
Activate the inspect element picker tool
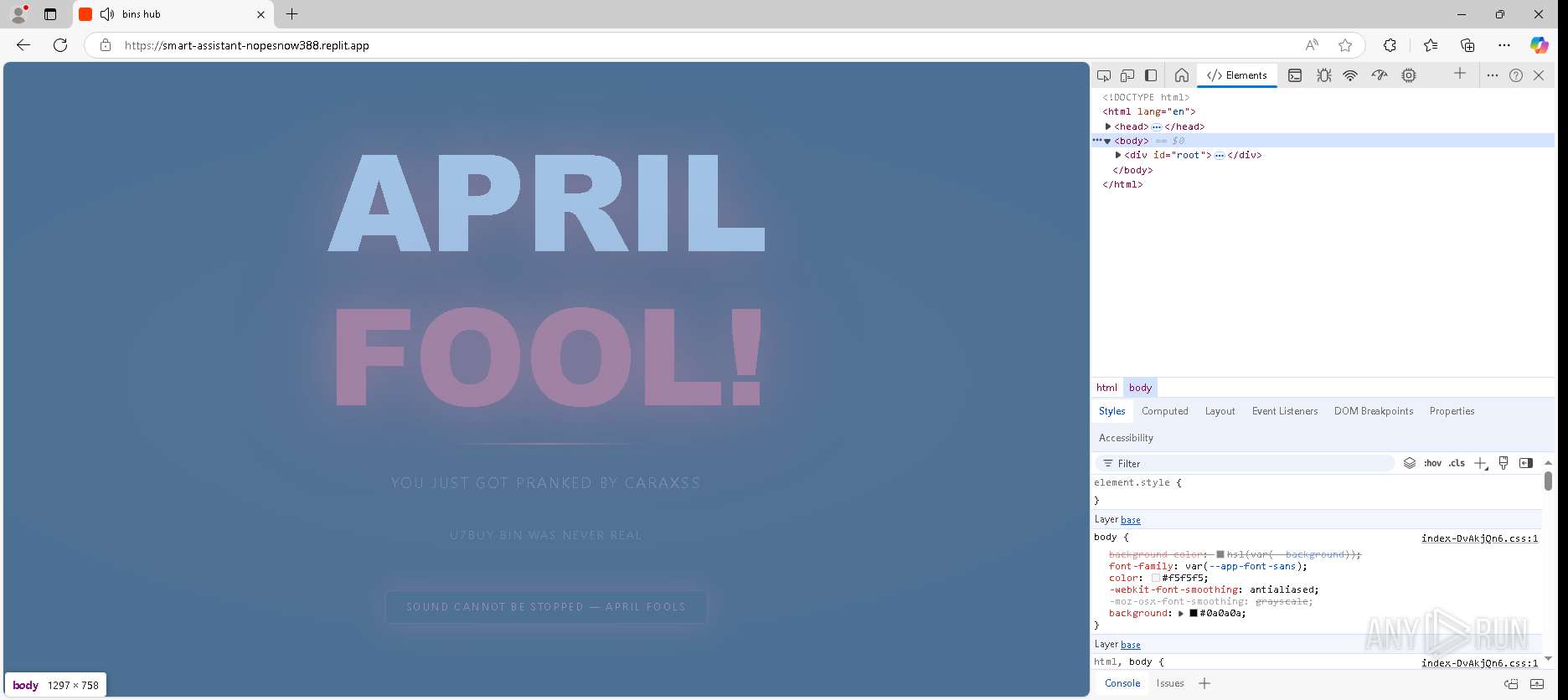[x=1104, y=75]
